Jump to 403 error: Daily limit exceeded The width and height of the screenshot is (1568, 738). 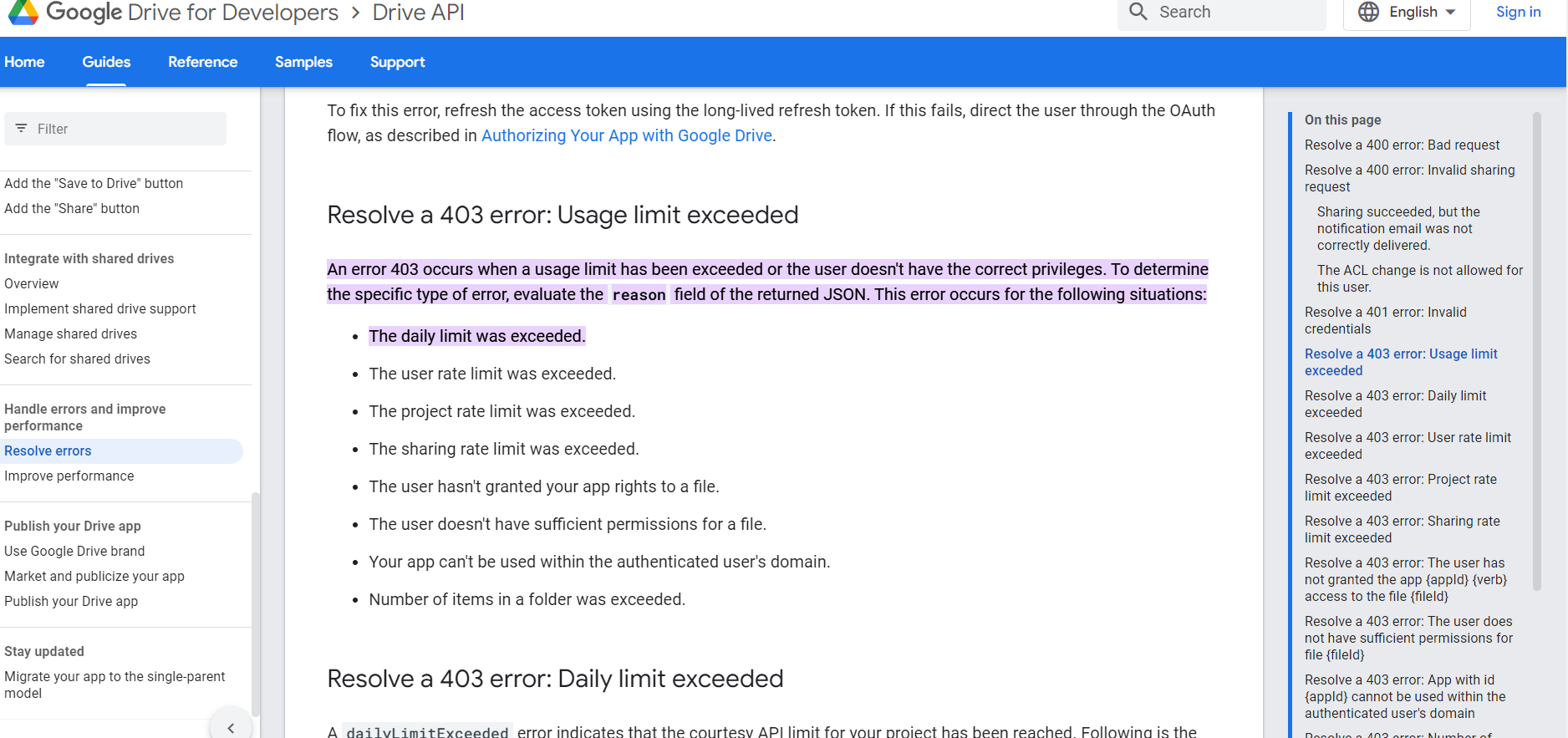pos(1395,404)
